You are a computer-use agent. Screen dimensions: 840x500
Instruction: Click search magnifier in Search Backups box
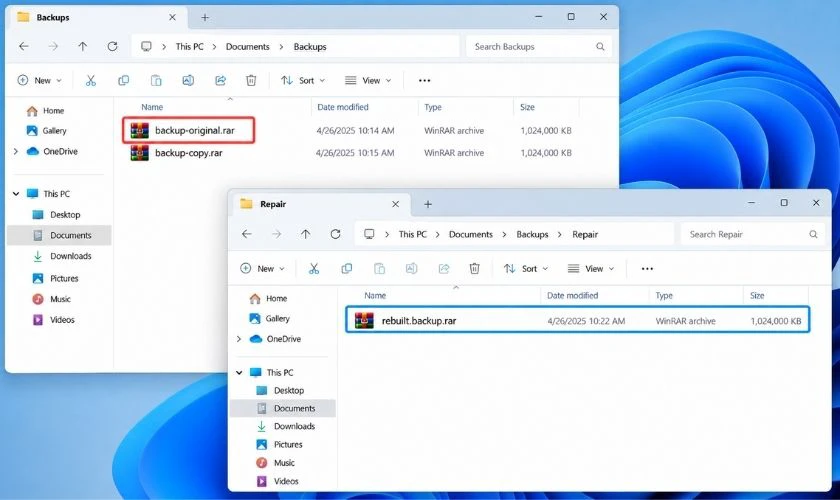600,47
